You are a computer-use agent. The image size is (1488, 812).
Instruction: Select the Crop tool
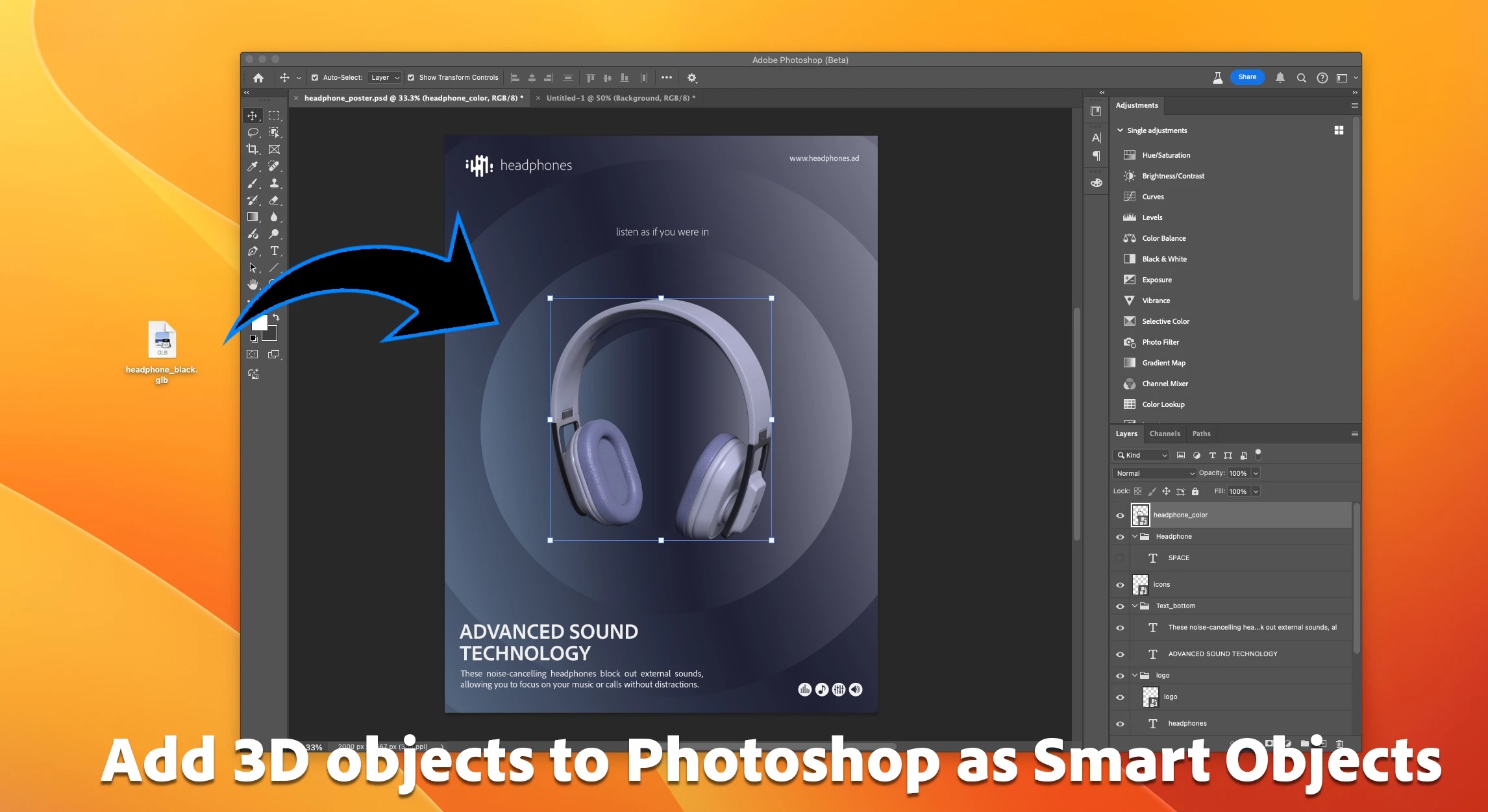253,149
